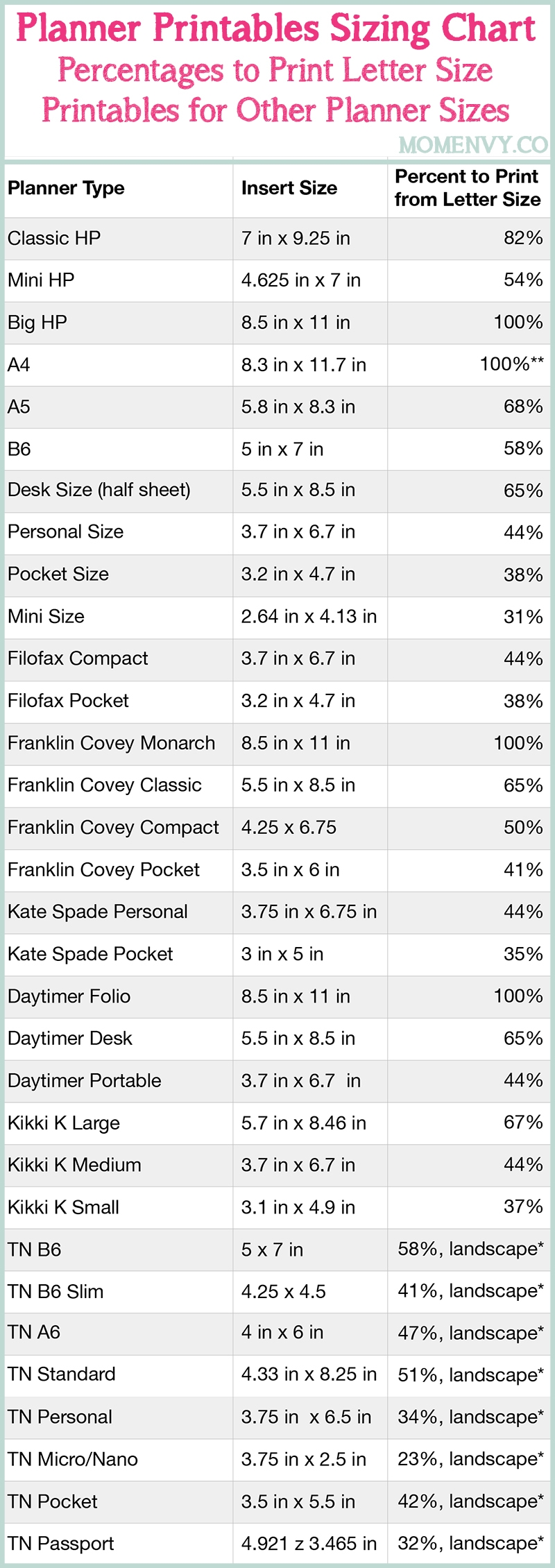Click the Classic HP row label

click(x=54, y=238)
